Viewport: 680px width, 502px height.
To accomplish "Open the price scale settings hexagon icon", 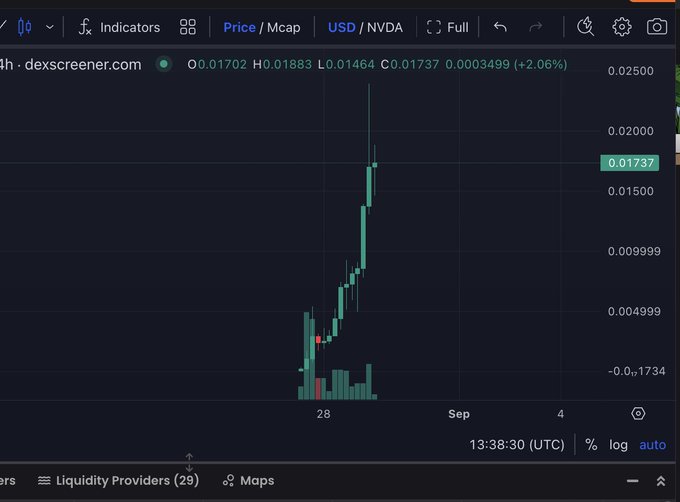I will pos(638,414).
